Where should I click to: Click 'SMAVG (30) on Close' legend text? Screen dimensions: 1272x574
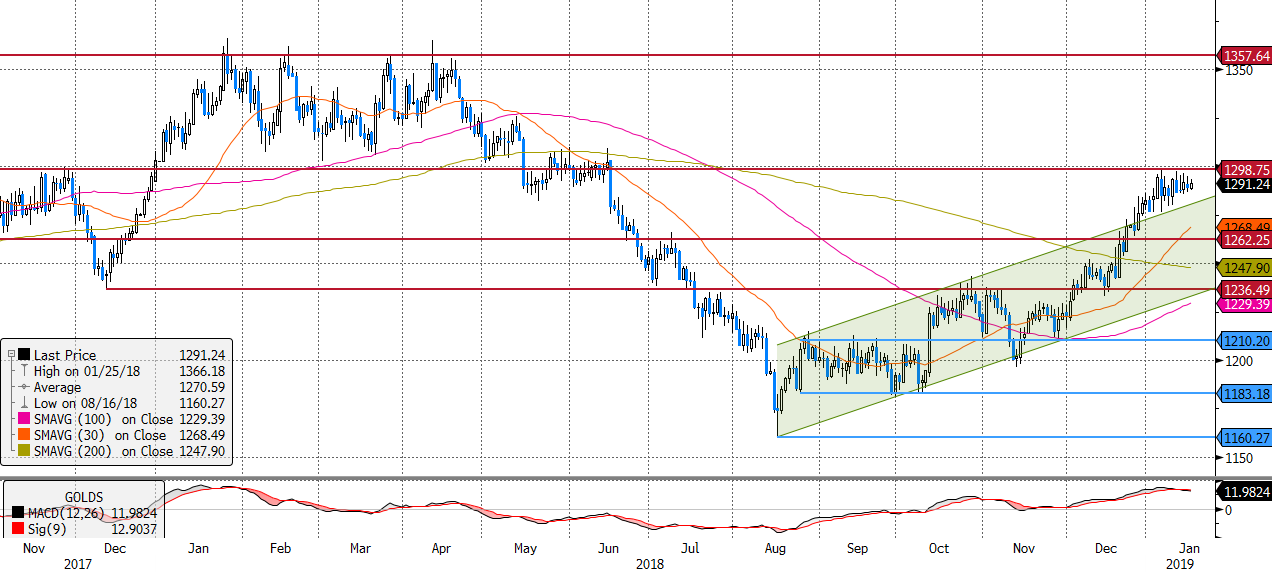[100, 435]
